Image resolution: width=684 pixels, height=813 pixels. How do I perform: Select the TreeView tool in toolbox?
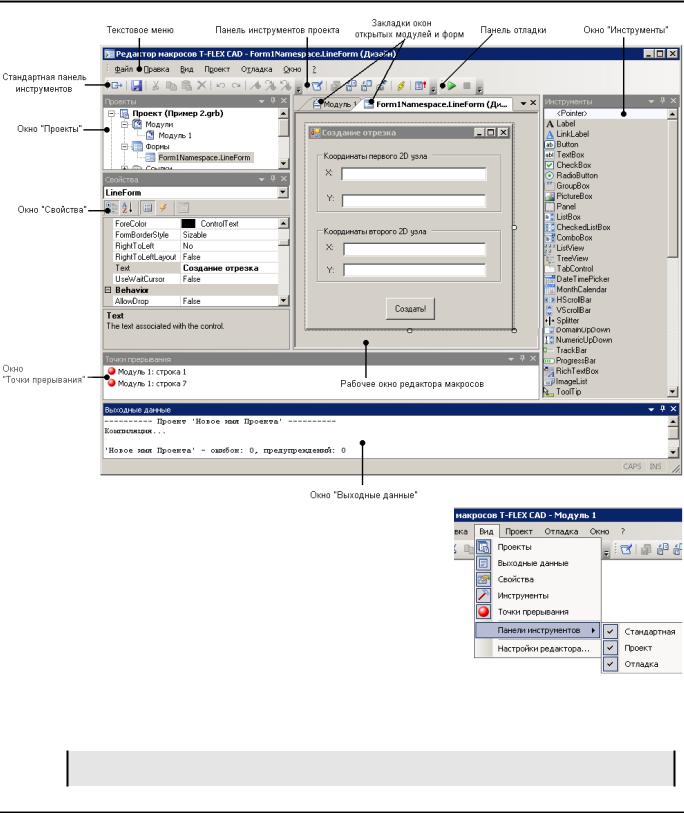[566, 258]
